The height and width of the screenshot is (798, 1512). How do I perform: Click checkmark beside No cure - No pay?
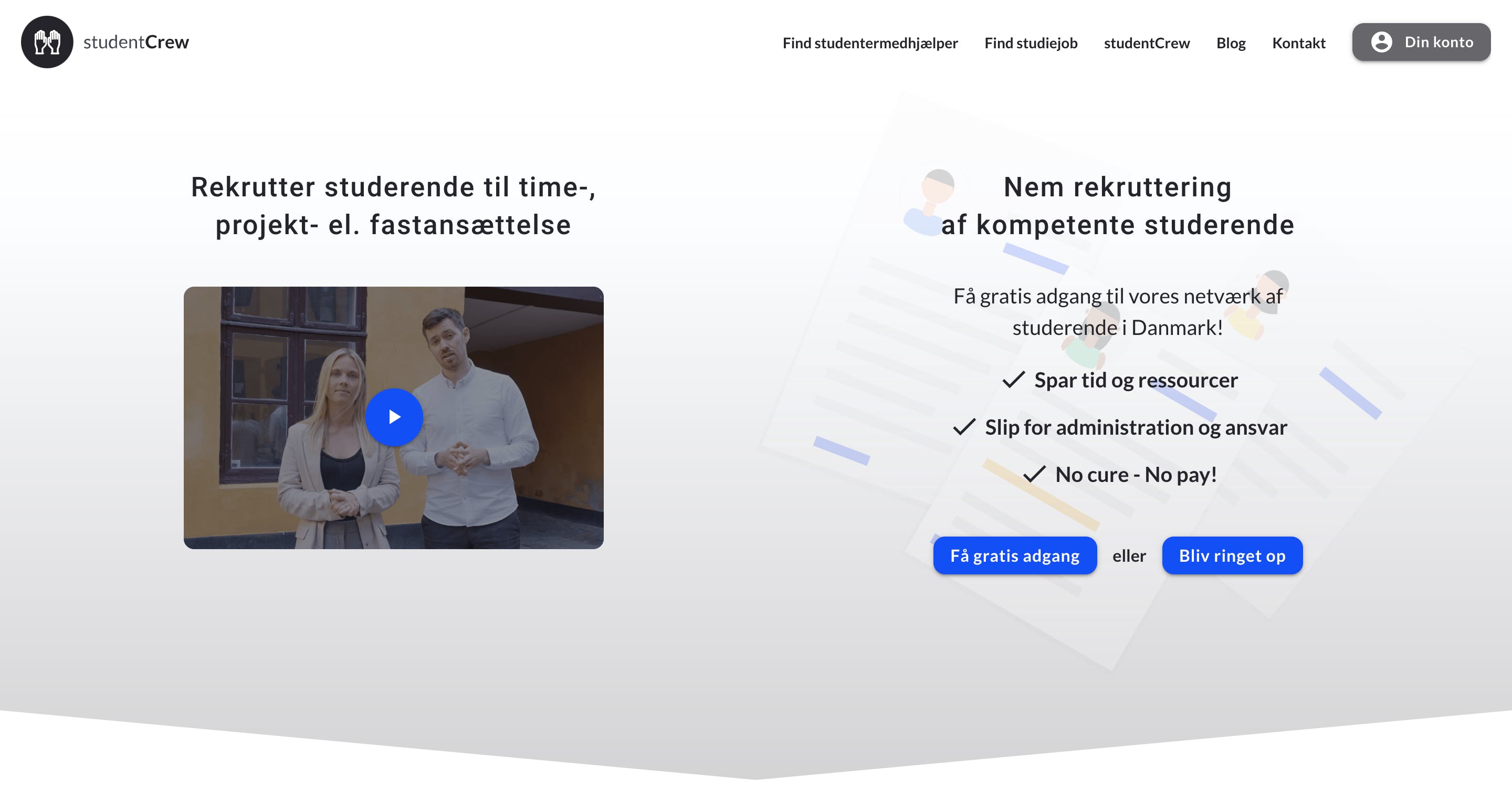click(x=1034, y=474)
